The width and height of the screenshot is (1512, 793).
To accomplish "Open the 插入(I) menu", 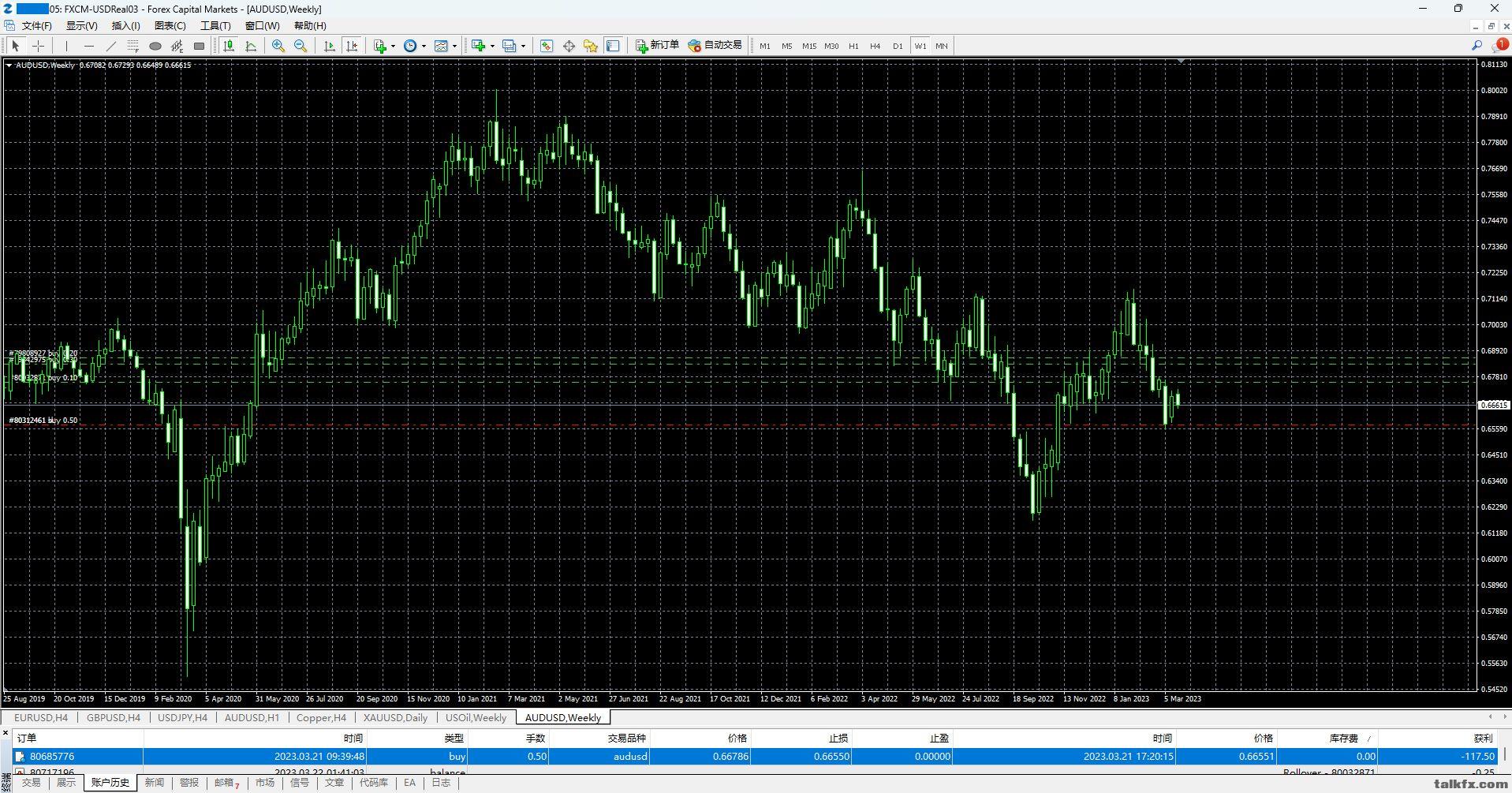I will [125, 26].
